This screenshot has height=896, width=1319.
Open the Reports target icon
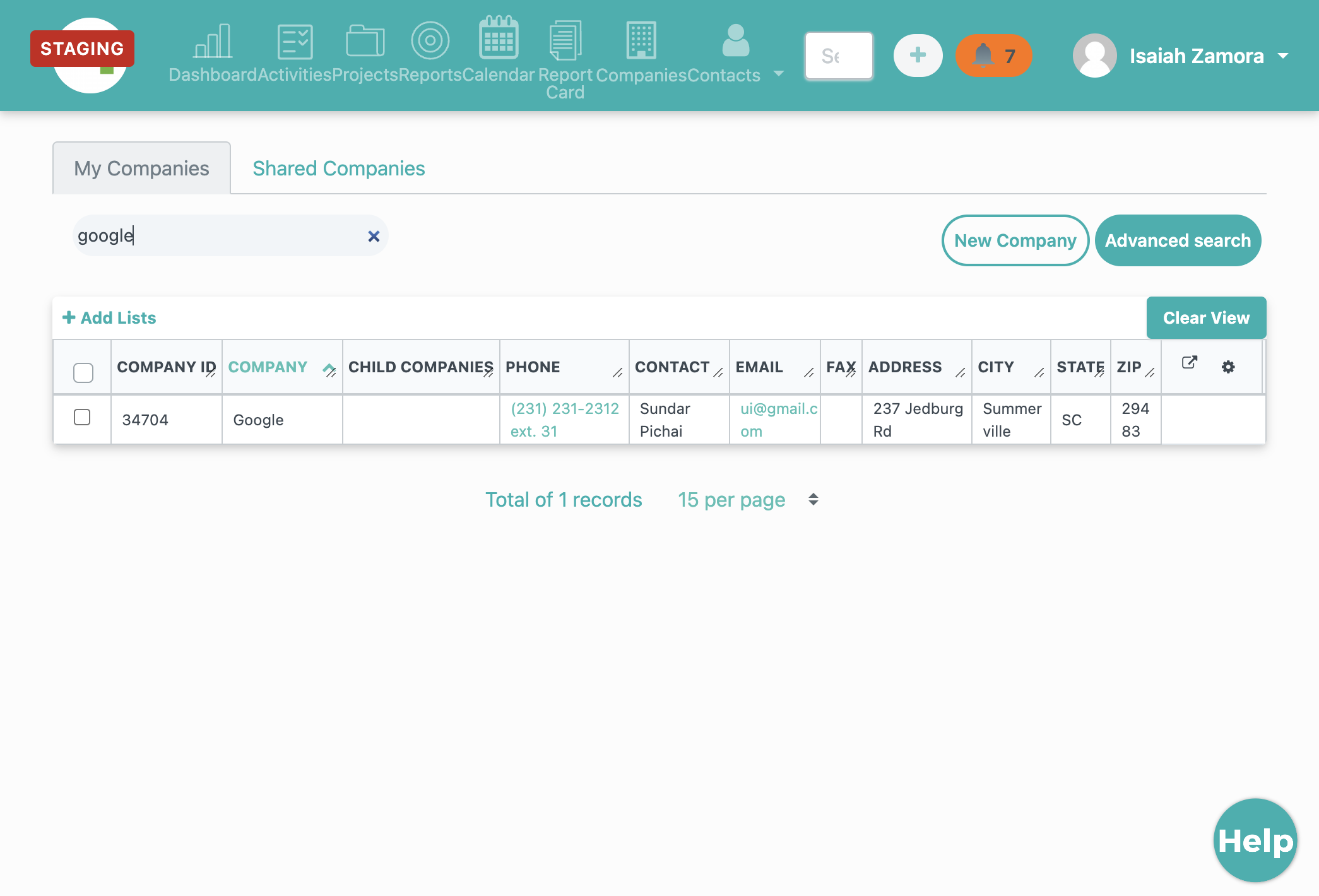[x=430, y=41]
